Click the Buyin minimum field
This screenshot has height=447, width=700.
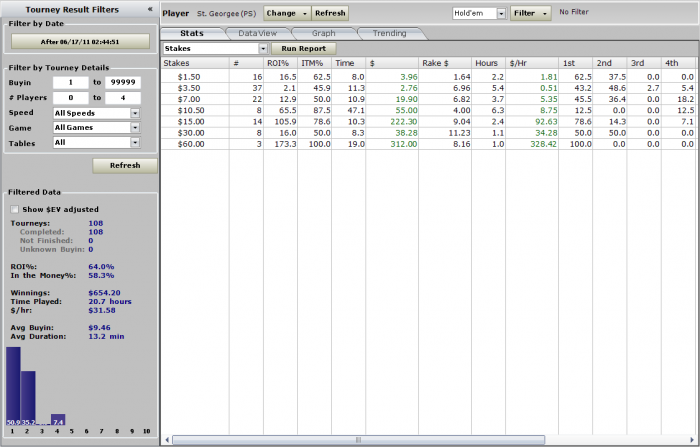[x=71, y=83]
